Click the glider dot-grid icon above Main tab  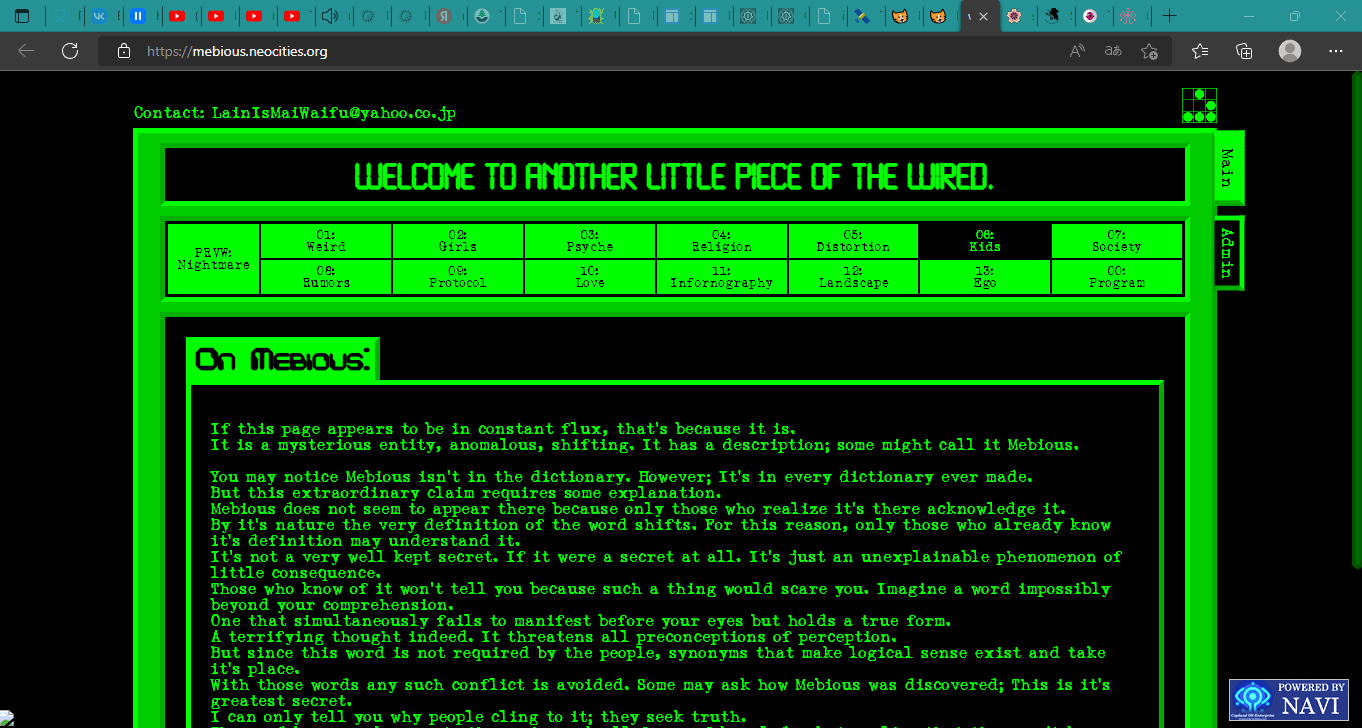[x=1199, y=106]
